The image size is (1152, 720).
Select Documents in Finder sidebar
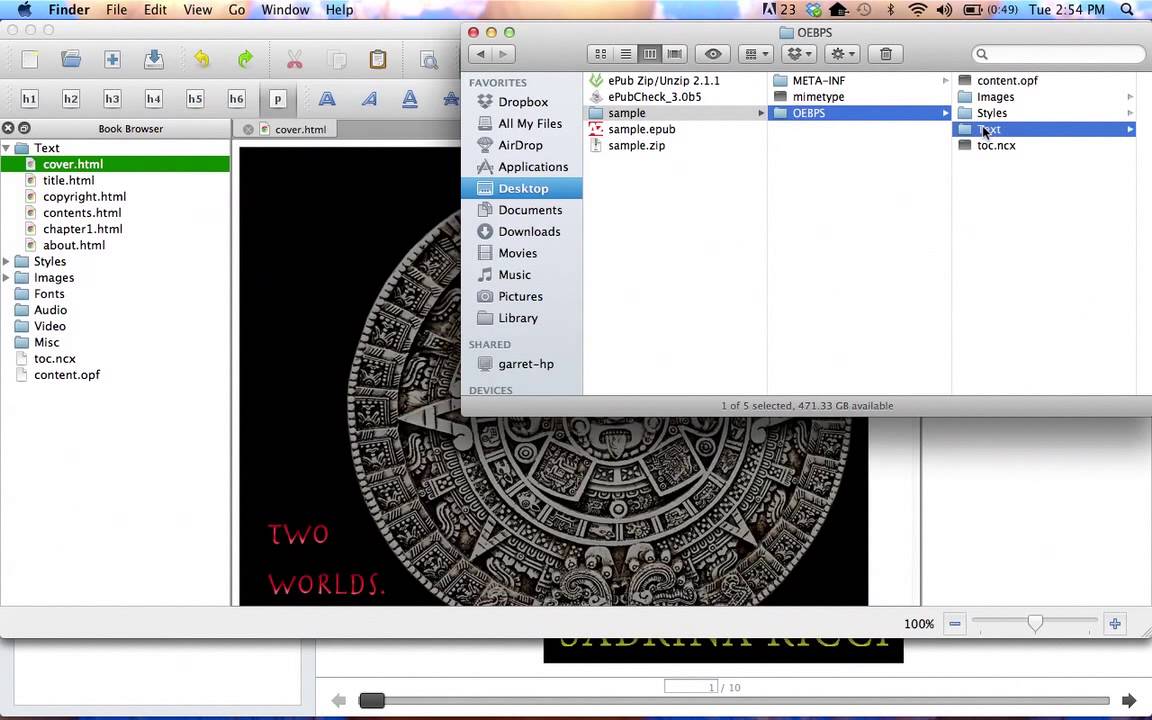(x=530, y=210)
